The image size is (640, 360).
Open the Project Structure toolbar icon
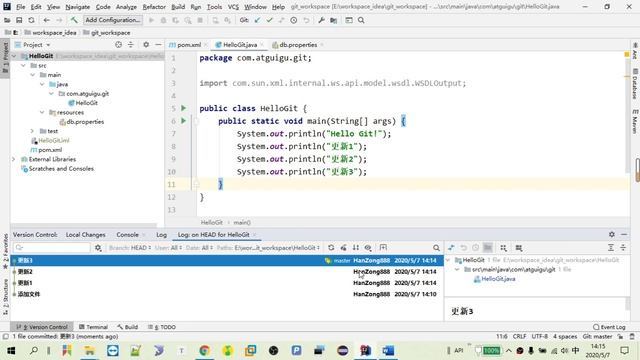(333, 20)
